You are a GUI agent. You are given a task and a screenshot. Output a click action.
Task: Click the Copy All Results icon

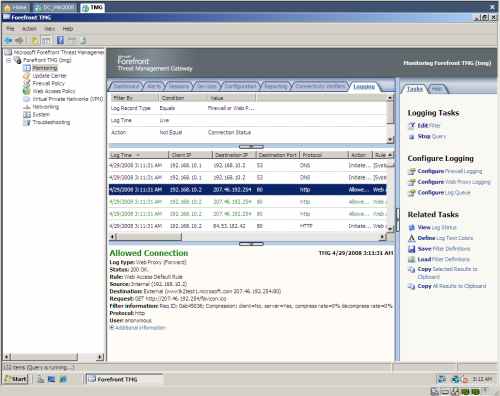tap(412, 286)
